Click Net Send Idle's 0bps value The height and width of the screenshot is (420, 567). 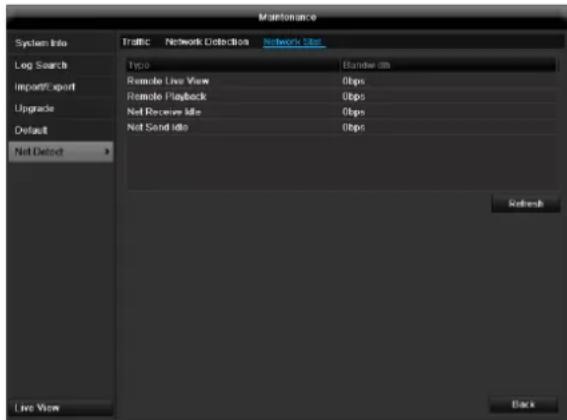(x=353, y=127)
